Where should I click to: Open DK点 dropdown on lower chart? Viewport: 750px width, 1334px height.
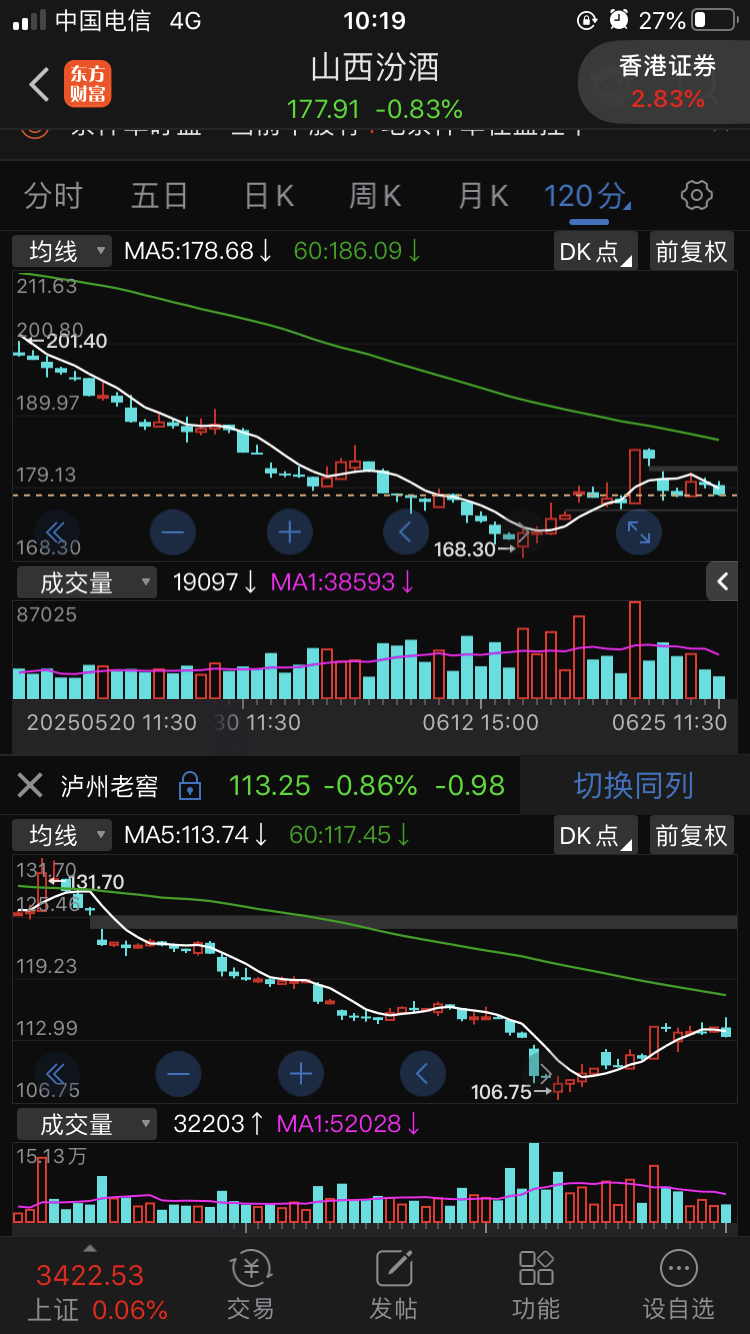(x=596, y=835)
